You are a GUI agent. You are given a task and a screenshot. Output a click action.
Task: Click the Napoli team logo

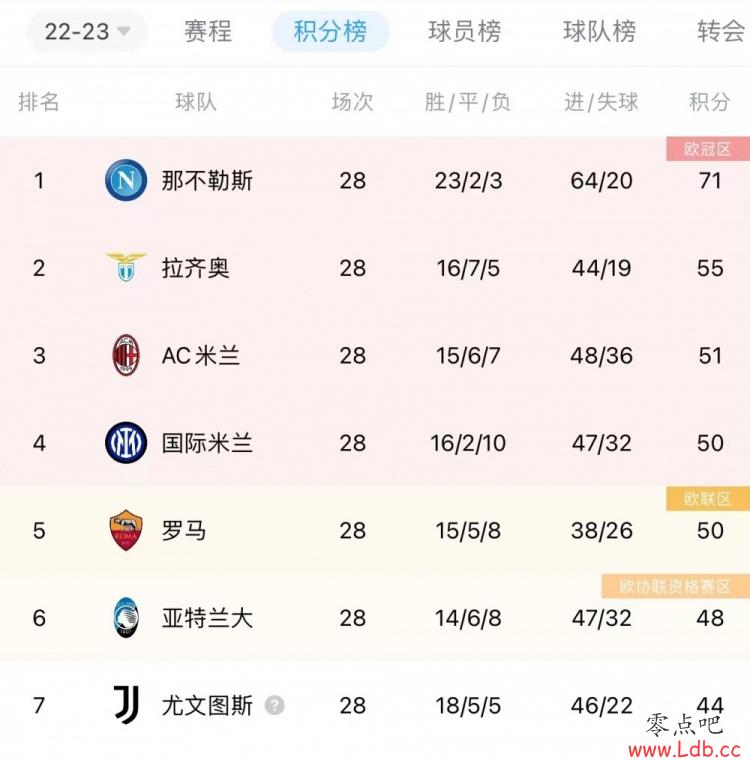[x=126, y=180]
